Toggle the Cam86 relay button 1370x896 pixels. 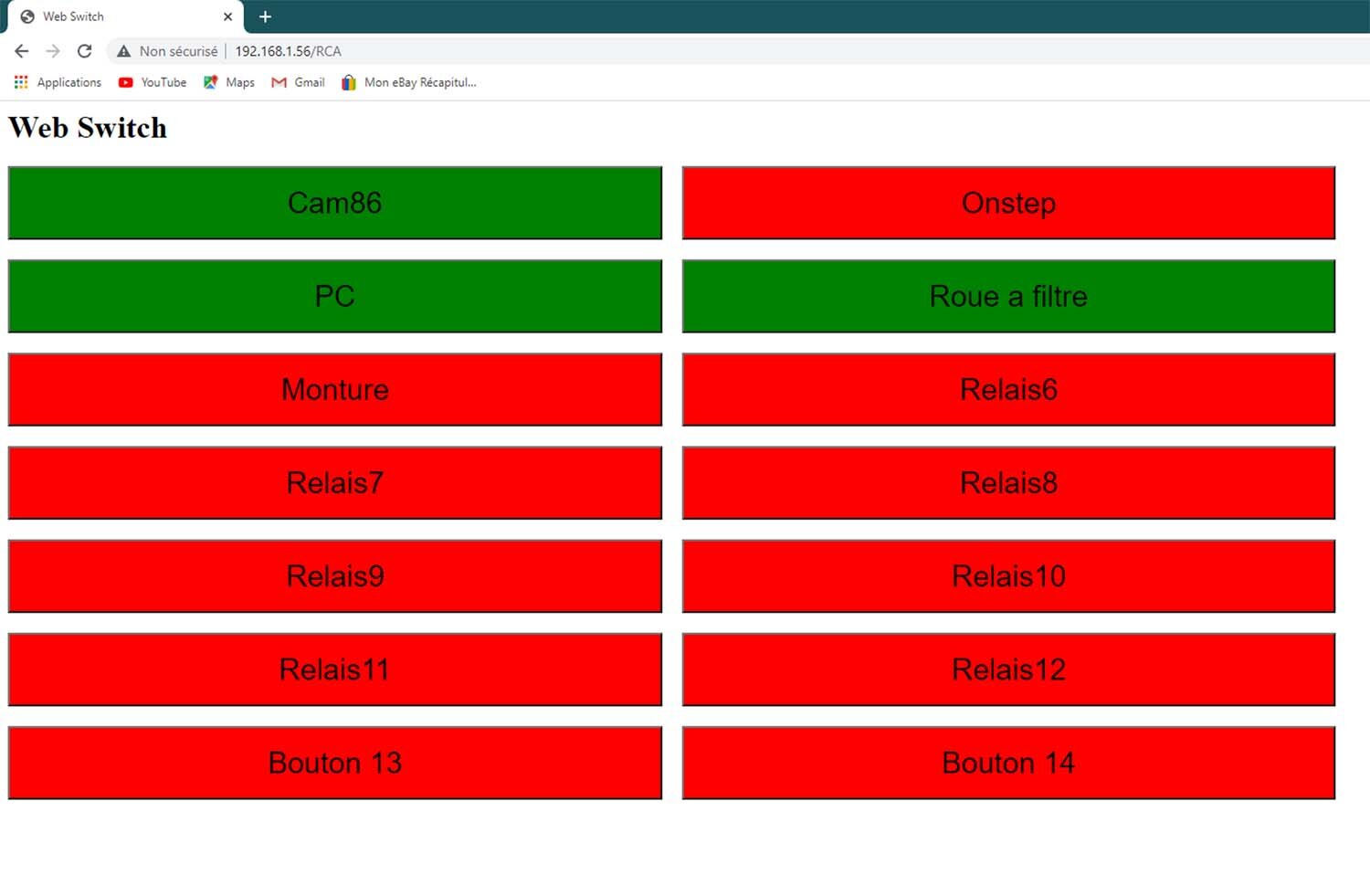(335, 203)
